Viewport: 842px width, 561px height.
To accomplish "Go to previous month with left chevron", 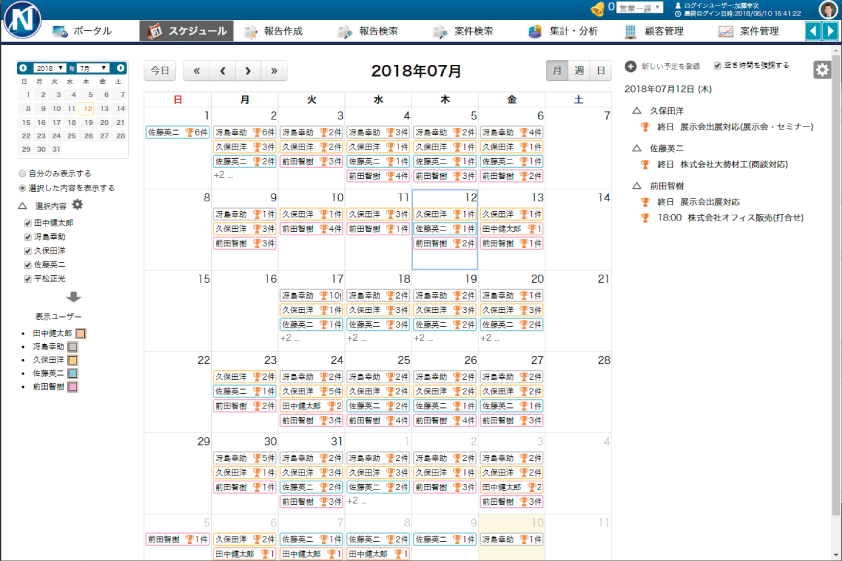I will click(223, 71).
